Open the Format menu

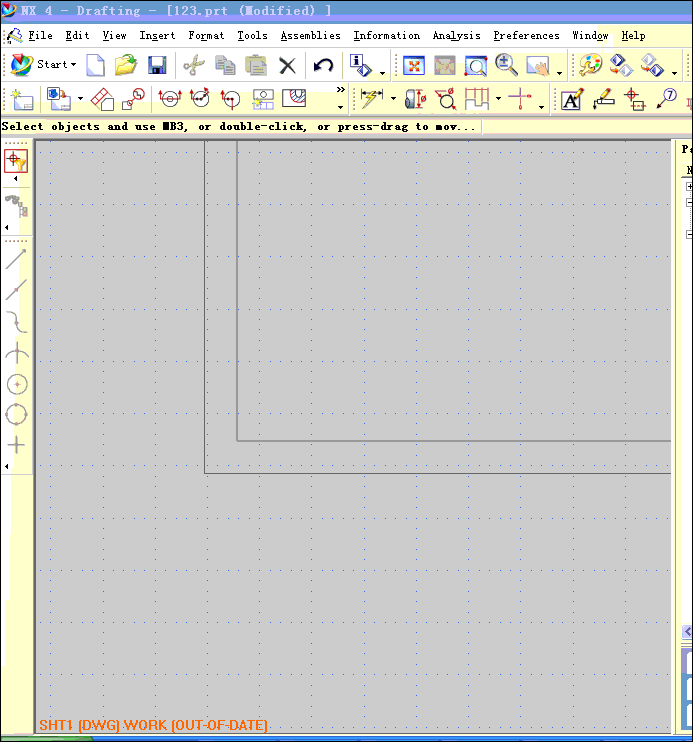[206, 35]
